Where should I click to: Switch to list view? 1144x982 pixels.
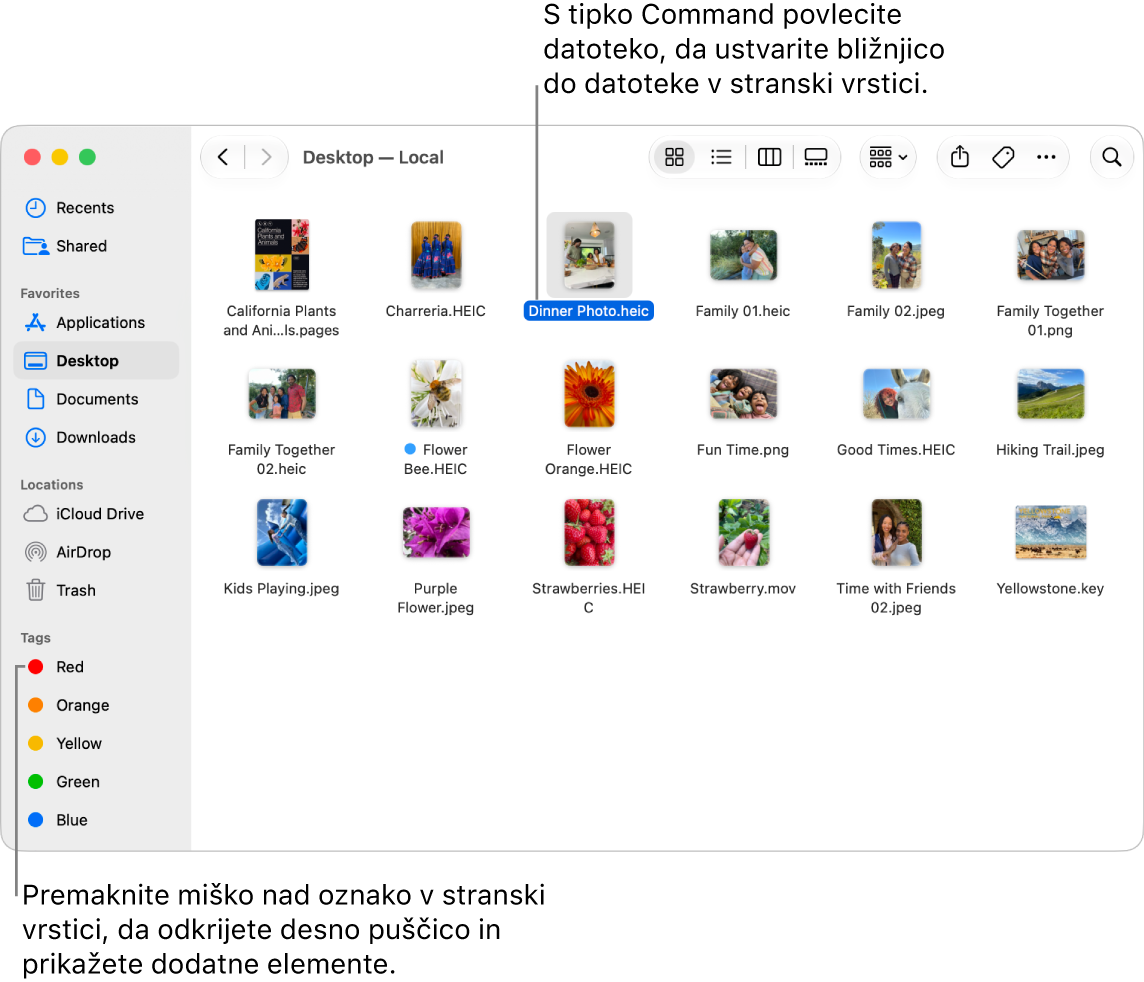pos(721,157)
